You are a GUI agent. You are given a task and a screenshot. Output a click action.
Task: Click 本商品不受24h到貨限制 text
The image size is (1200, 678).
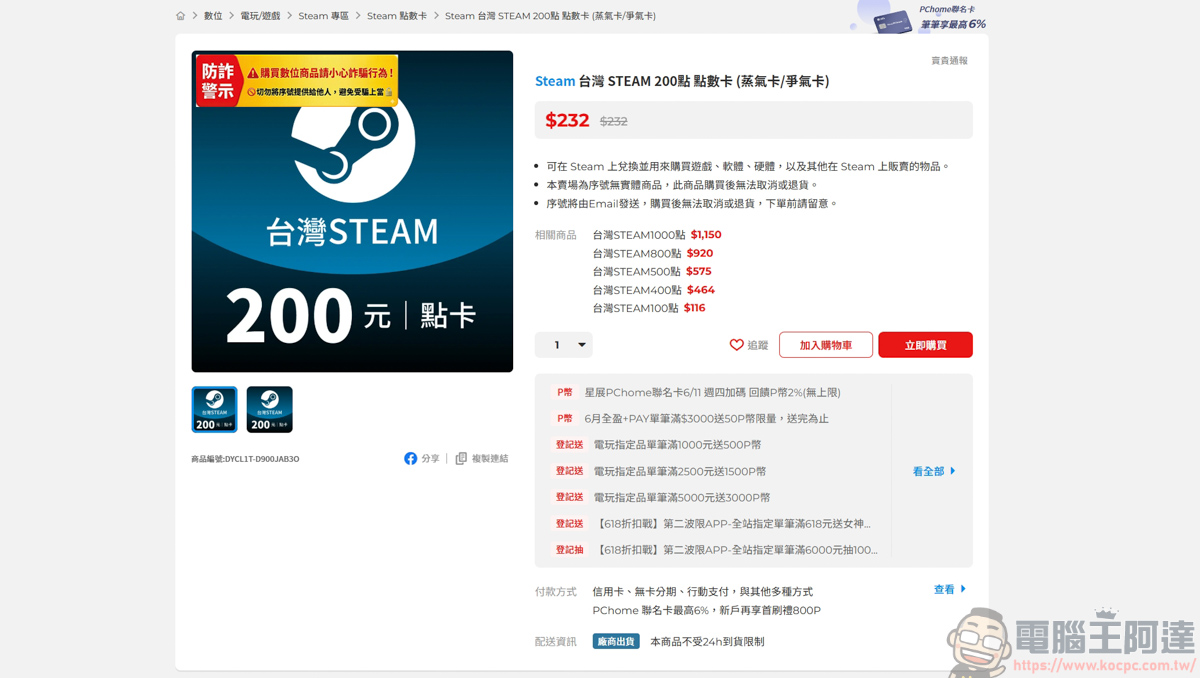coord(707,641)
